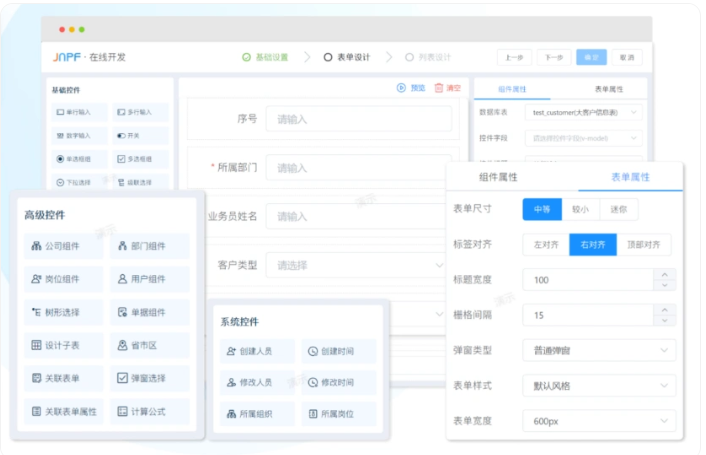Set form size to 较小
This screenshot has height=455, width=706.
580,210
